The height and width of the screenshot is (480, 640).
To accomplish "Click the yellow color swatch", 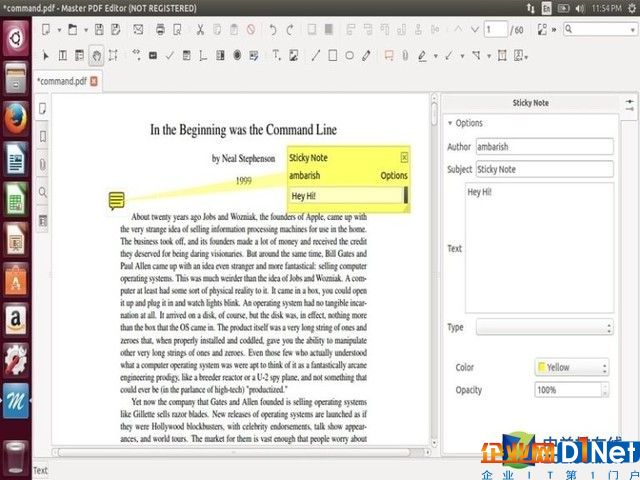I will coord(542,367).
